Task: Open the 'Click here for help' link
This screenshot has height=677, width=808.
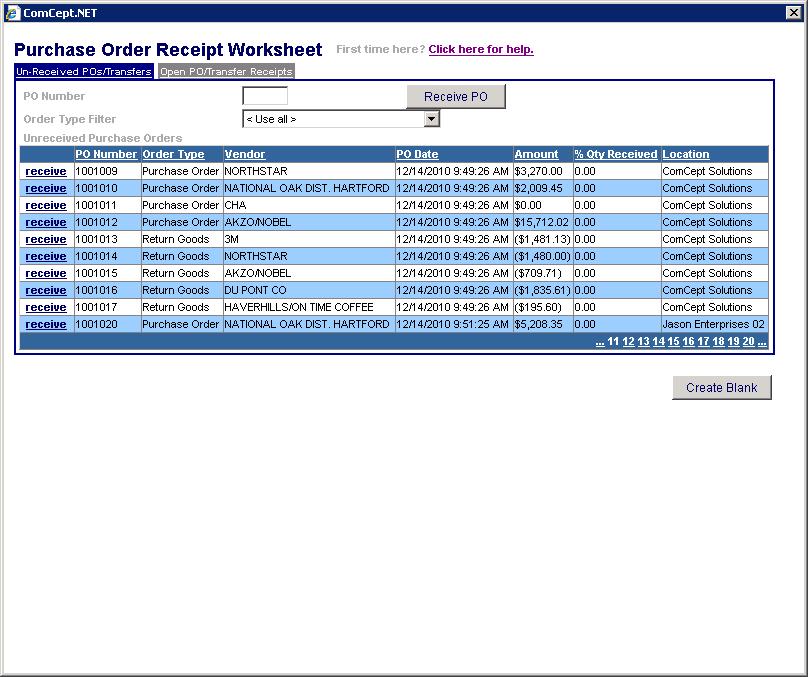Action: click(x=480, y=50)
